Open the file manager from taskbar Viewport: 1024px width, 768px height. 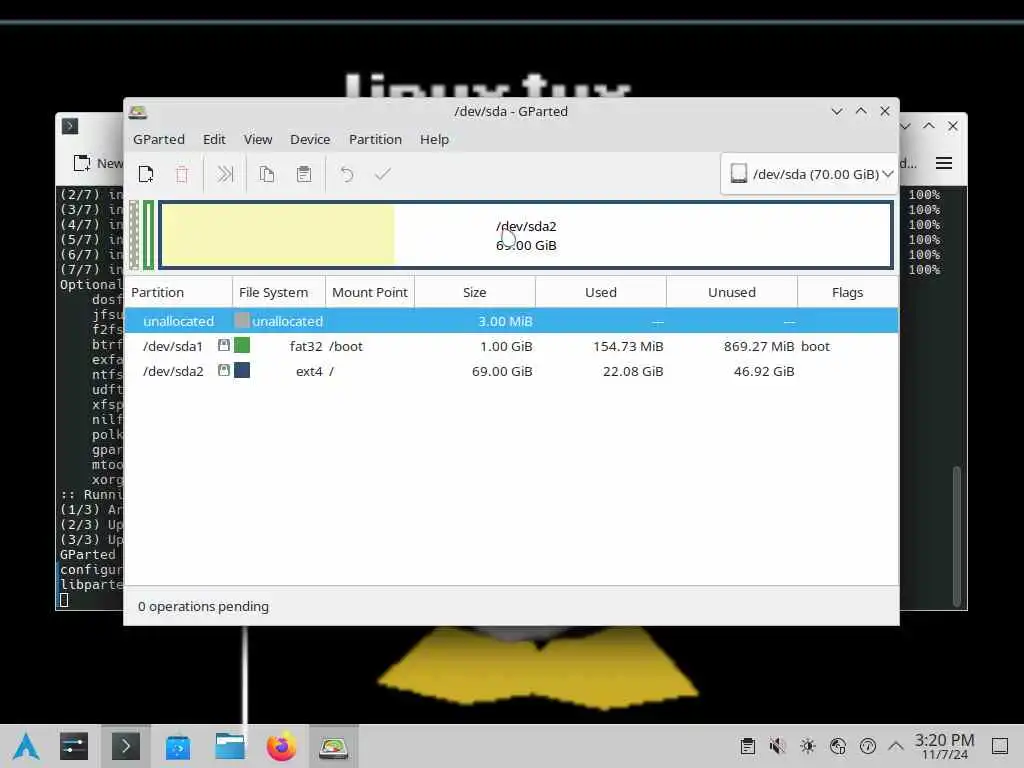[x=230, y=746]
